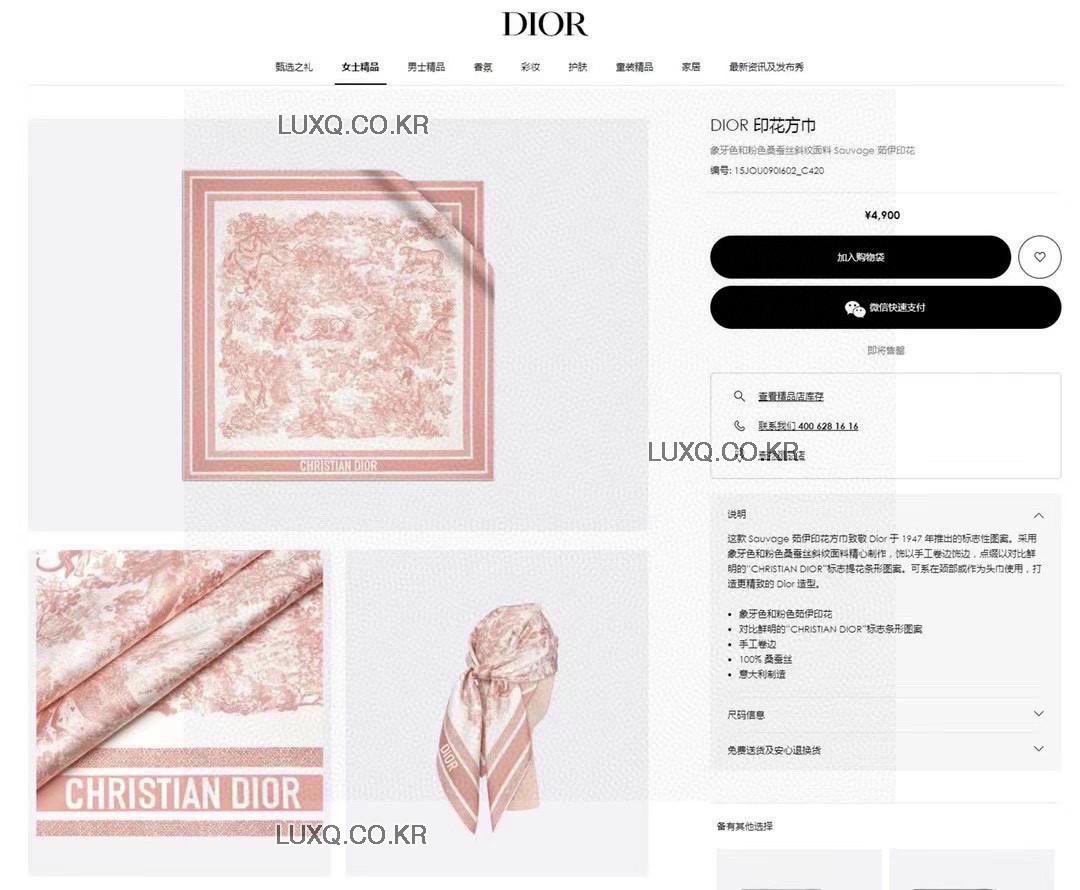Click the store stock search magnifier icon
Screen dimensions: 1080x890
(739, 396)
